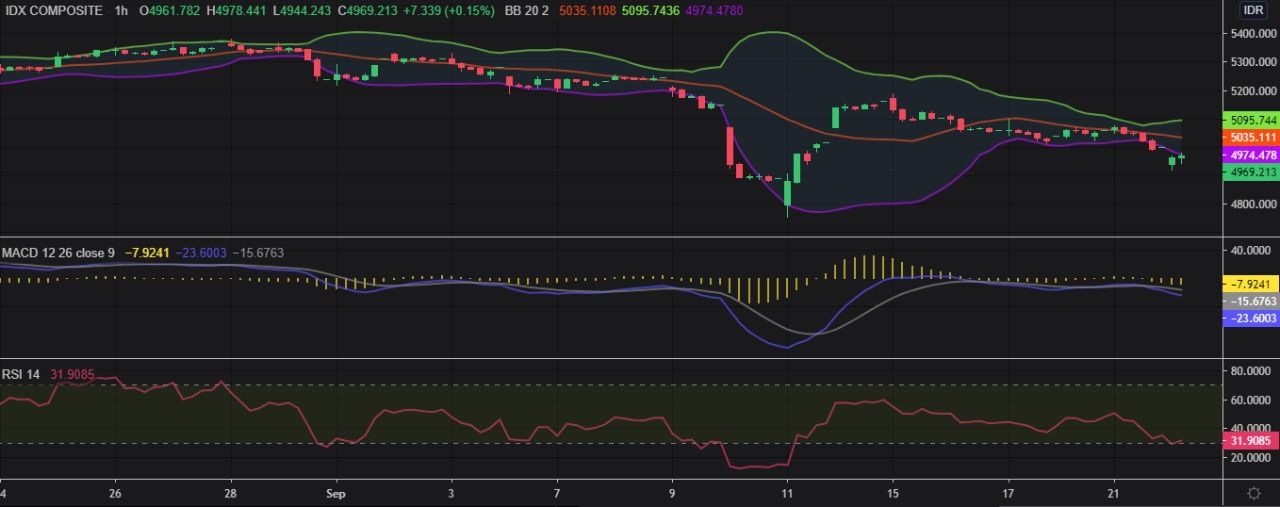Click date 15 on time axis

click(x=893, y=493)
